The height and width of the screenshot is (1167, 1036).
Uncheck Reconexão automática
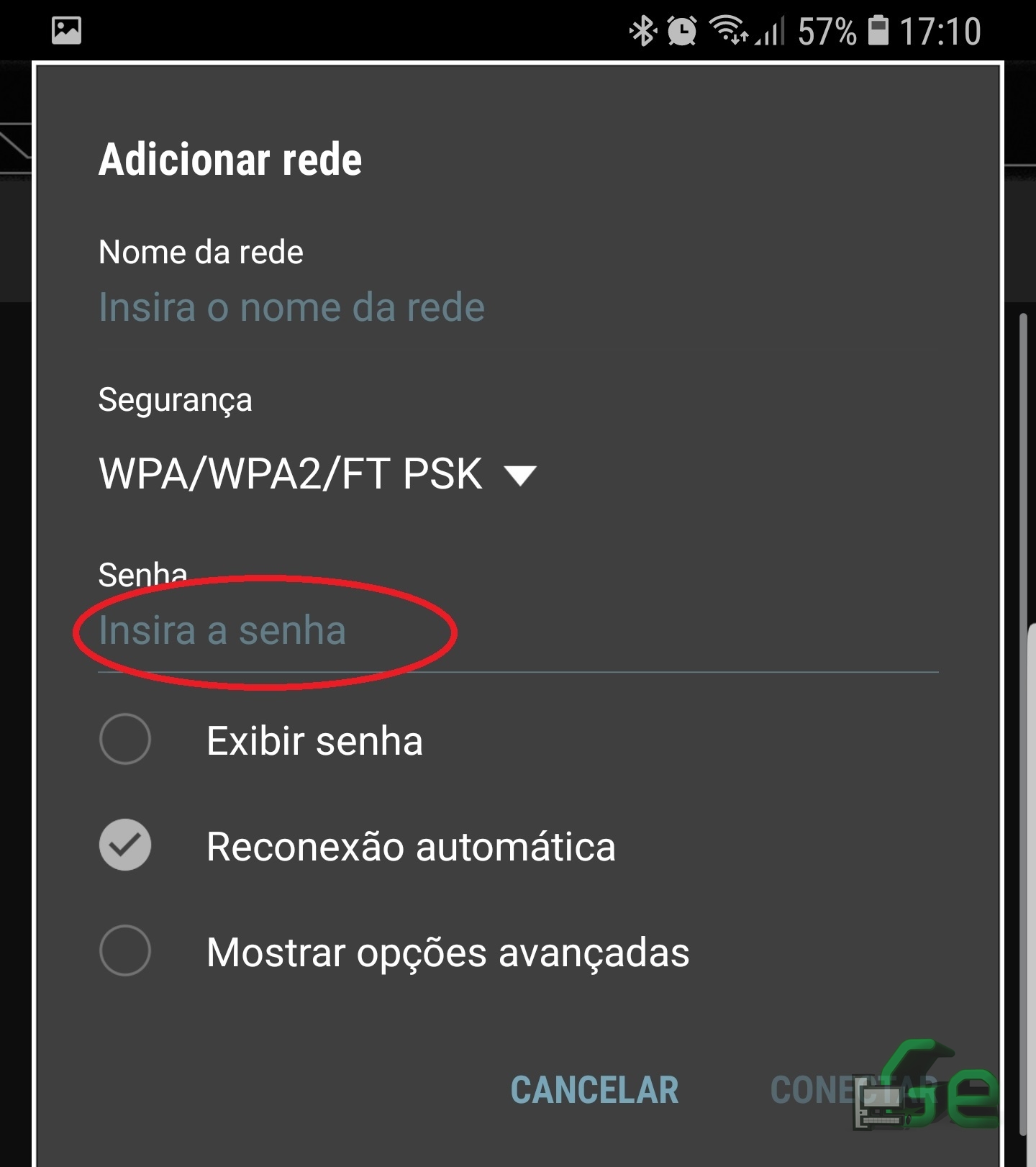tap(125, 845)
